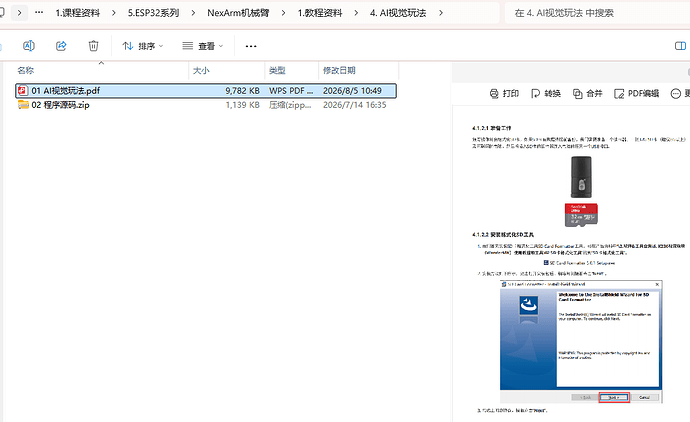Image resolution: width=690 pixels, height=422 pixels.
Task: Show hidden breadcrumb folders via ellipsis
Action: click(39, 13)
